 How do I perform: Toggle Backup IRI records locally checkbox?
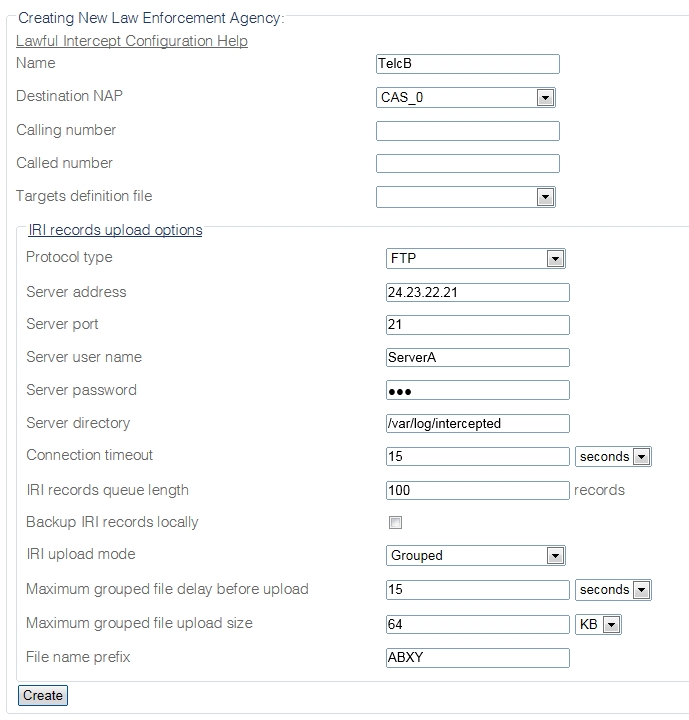[x=396, y=522]
